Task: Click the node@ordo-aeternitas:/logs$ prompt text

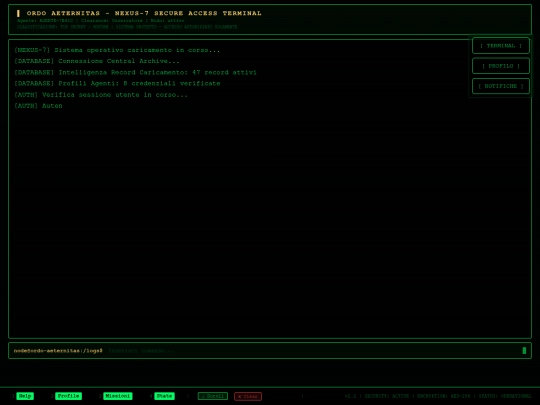Action: point(58,351)
